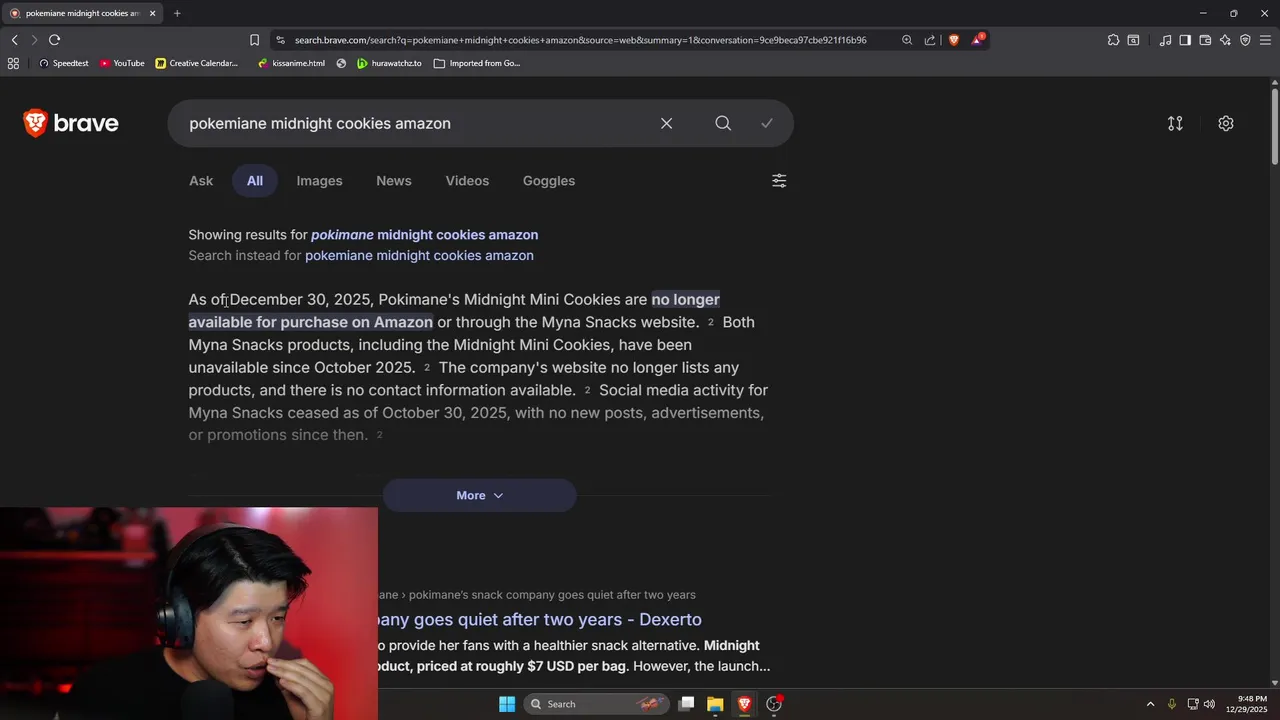
Task: Open the Ask tab
Action: pos(201,181)
